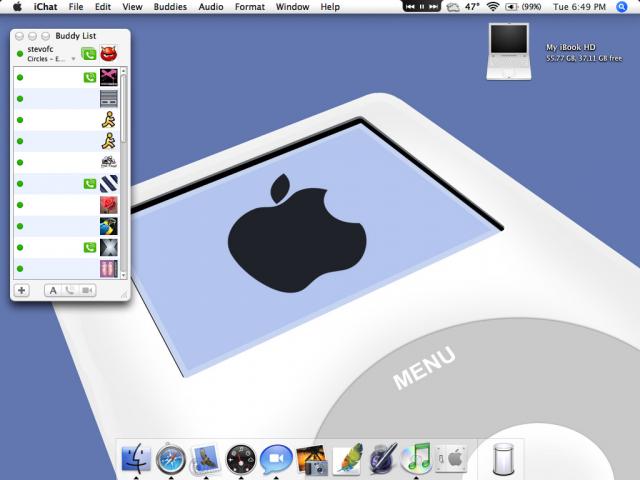Open the Format menu
The image size is (640, 480).
250,7
